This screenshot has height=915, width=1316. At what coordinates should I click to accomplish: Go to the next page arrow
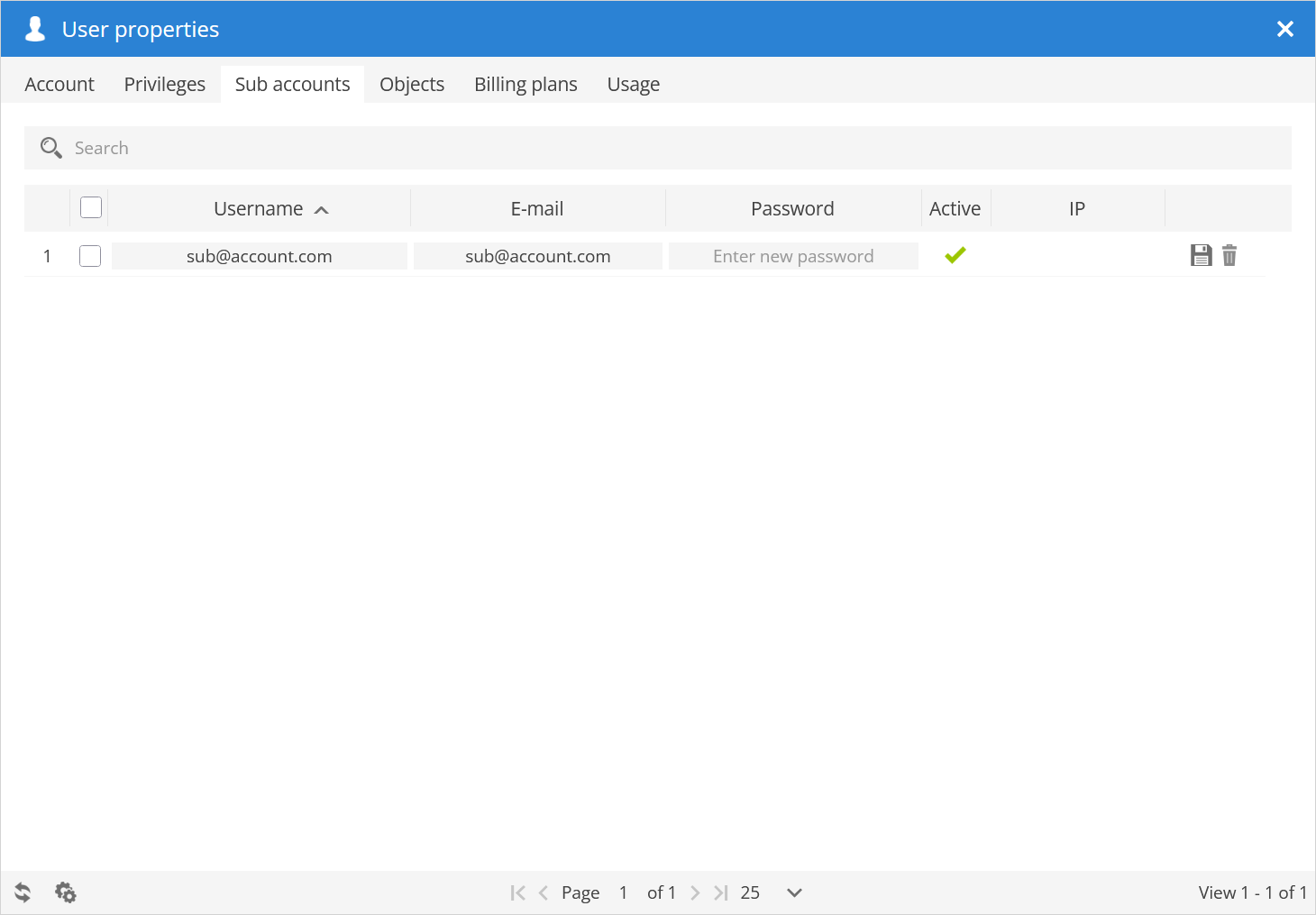(x=695, y=892)
